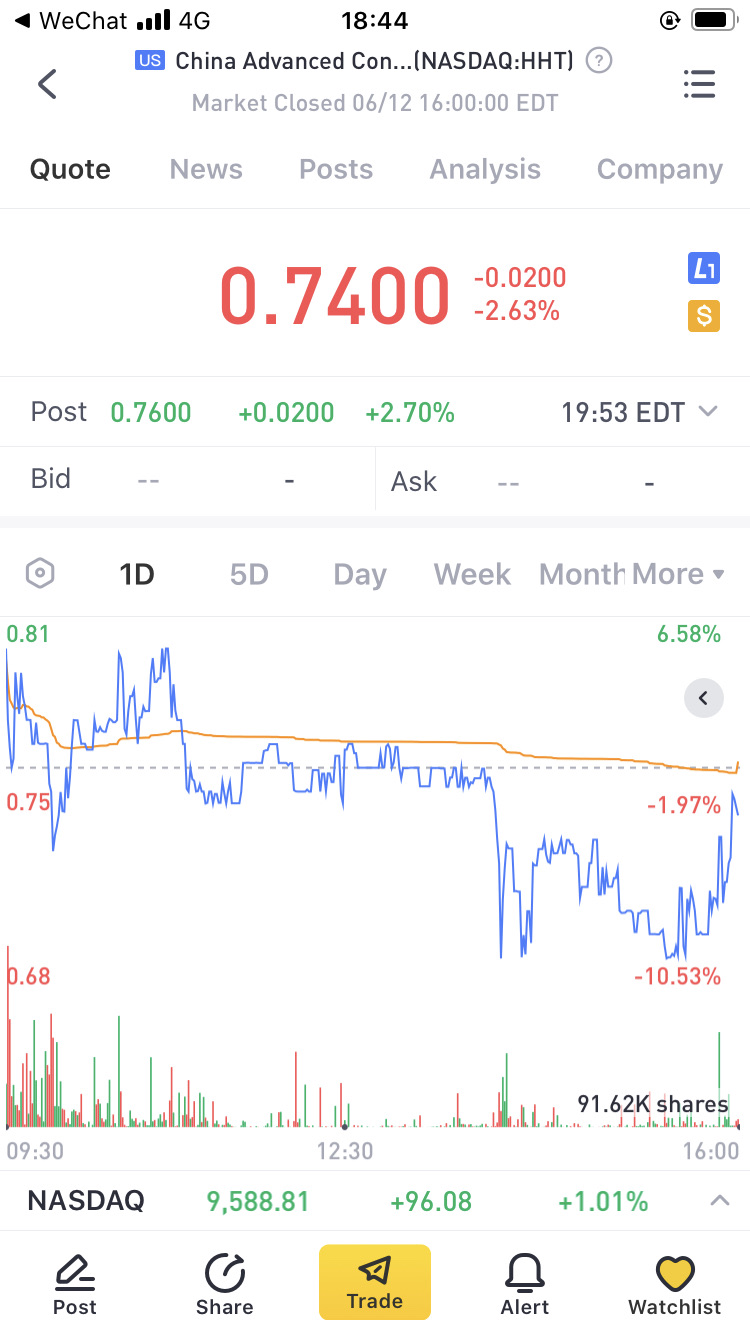Open the list menu icon at top right

[699, 84]
